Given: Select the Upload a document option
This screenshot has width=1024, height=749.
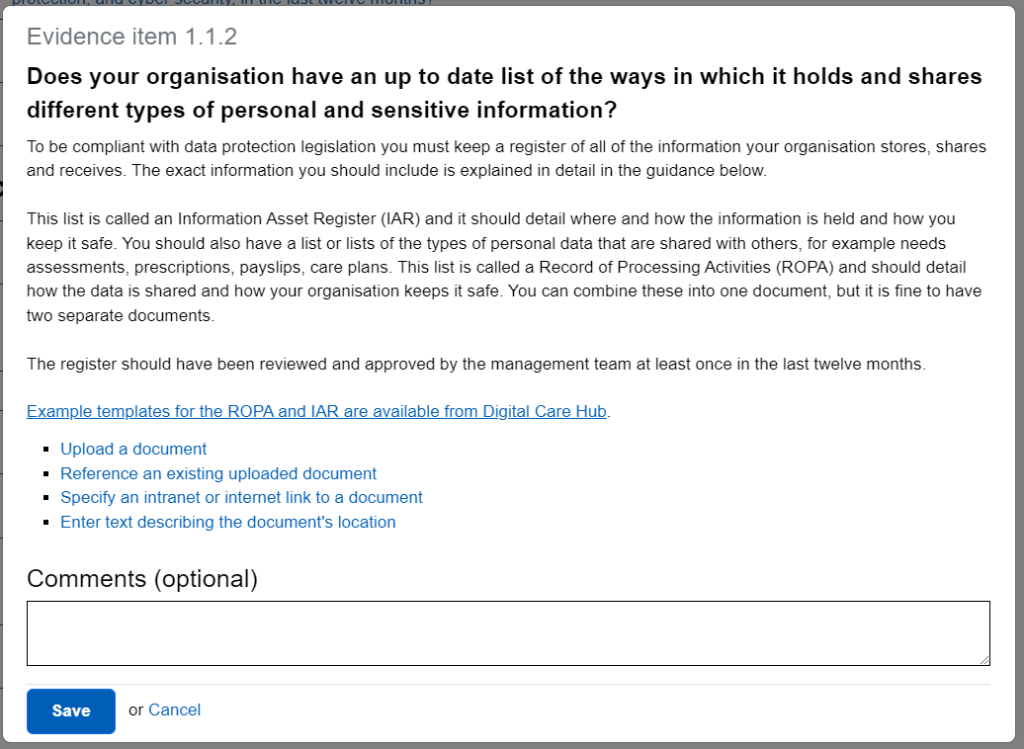Looking at the screenshot, I should point(133,449).
